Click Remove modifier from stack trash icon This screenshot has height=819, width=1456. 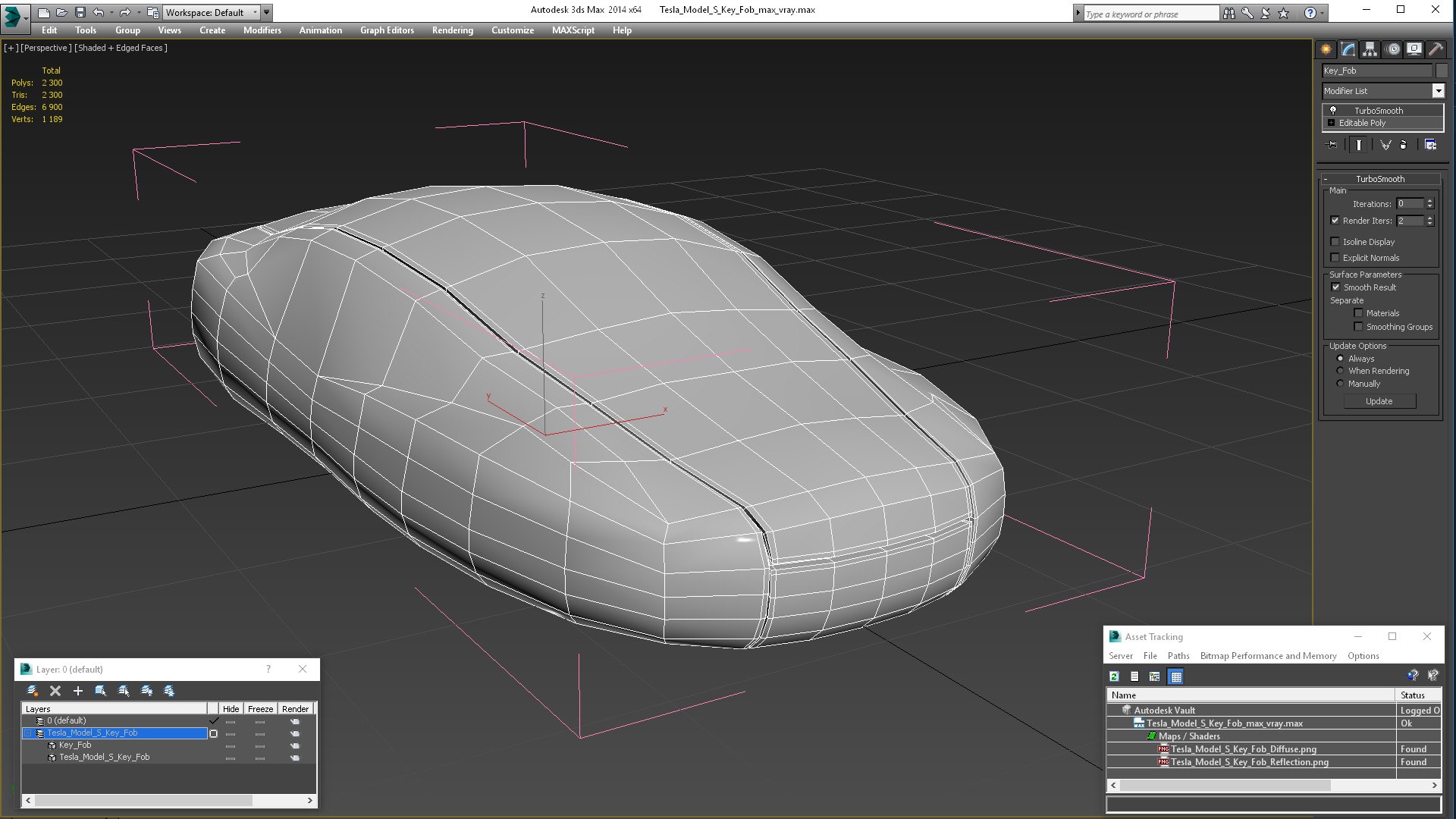(x=1403, y=145)
